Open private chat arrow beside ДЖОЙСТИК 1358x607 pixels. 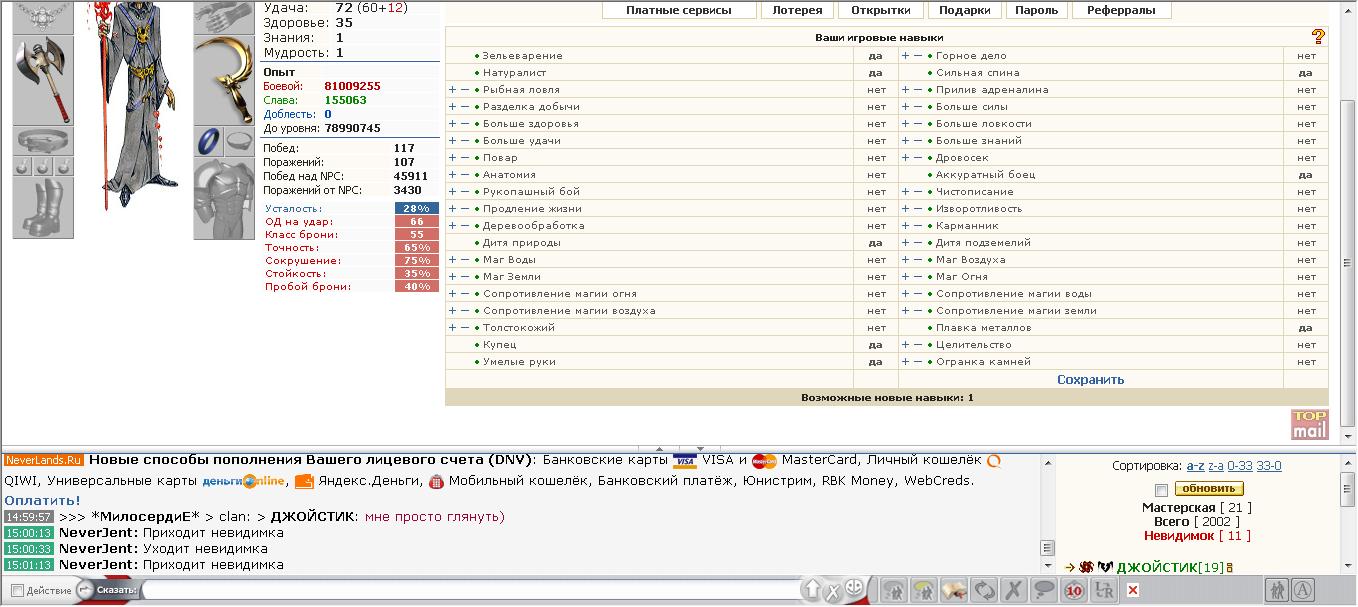1069,567
